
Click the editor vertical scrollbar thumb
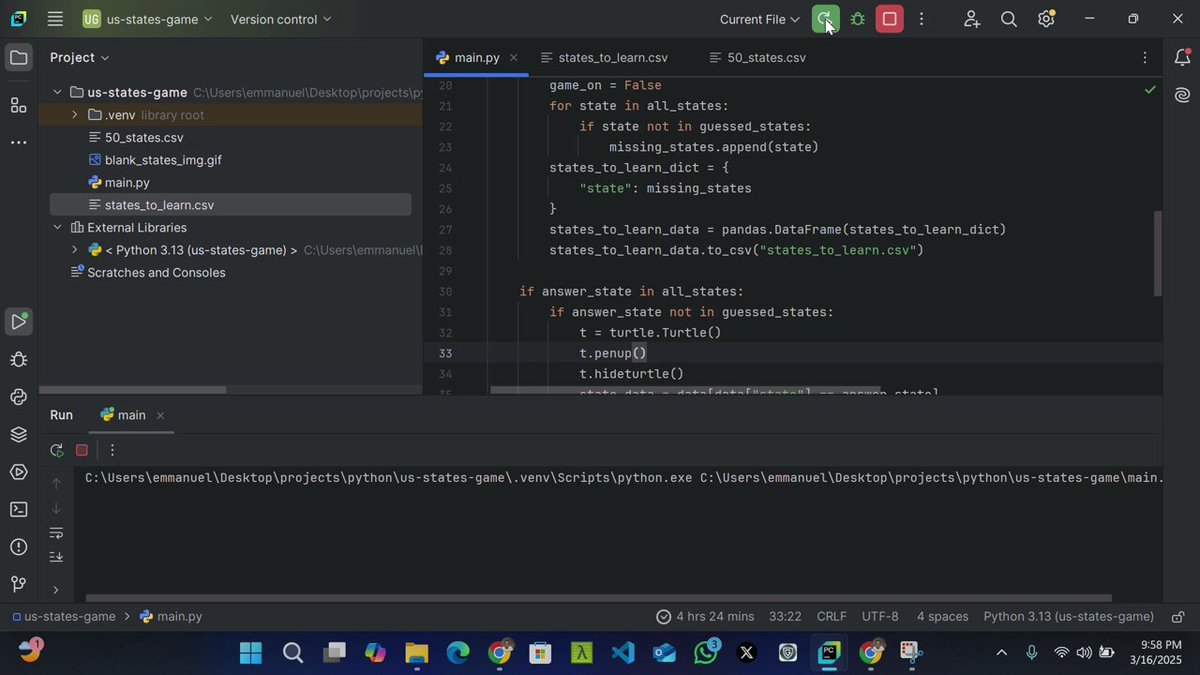coord(1158,253)
